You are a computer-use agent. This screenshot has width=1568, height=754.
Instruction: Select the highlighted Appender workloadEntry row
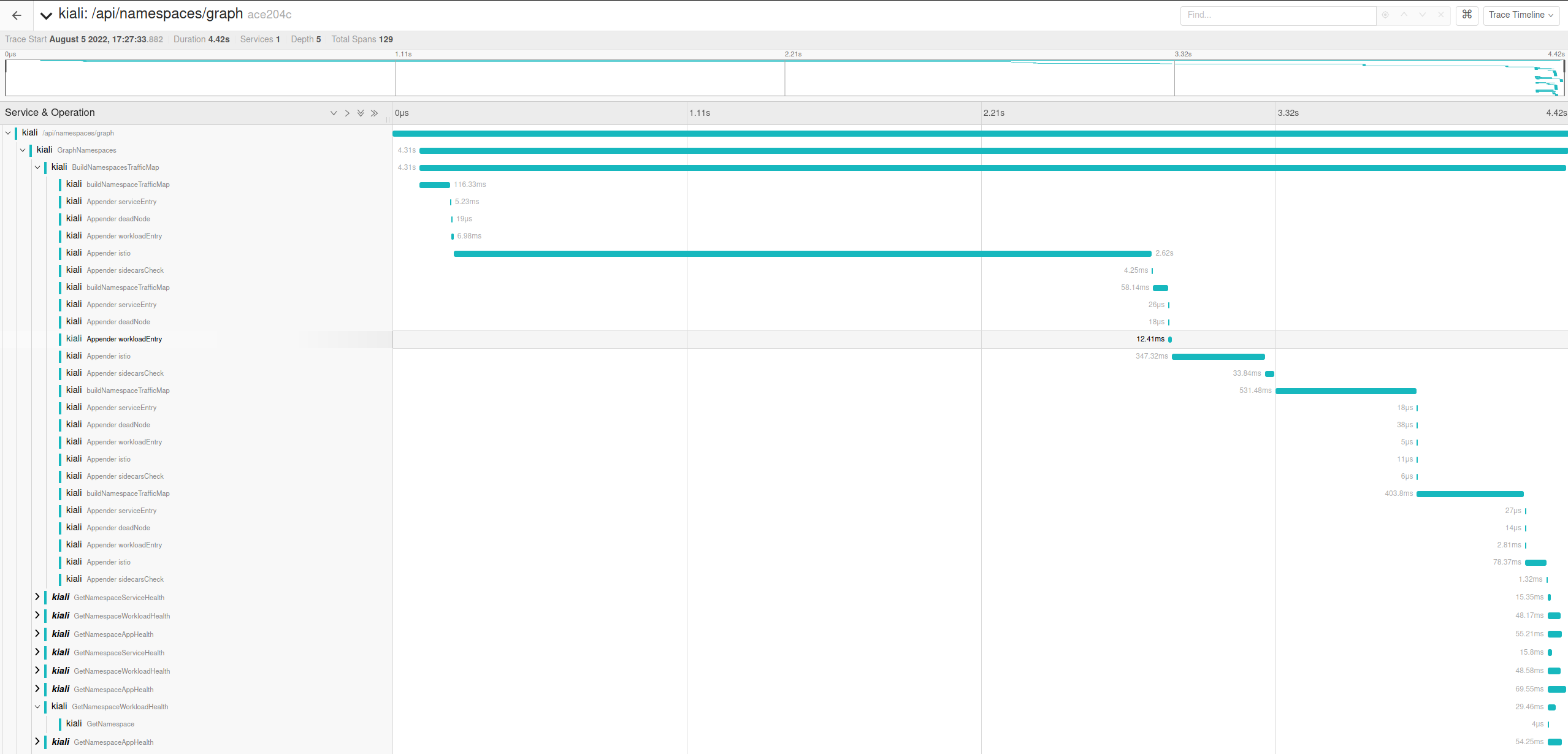point(124,339)
